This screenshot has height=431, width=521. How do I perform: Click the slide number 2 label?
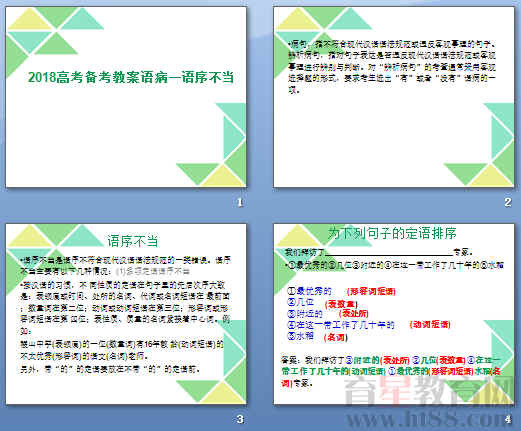coord(507,202)
